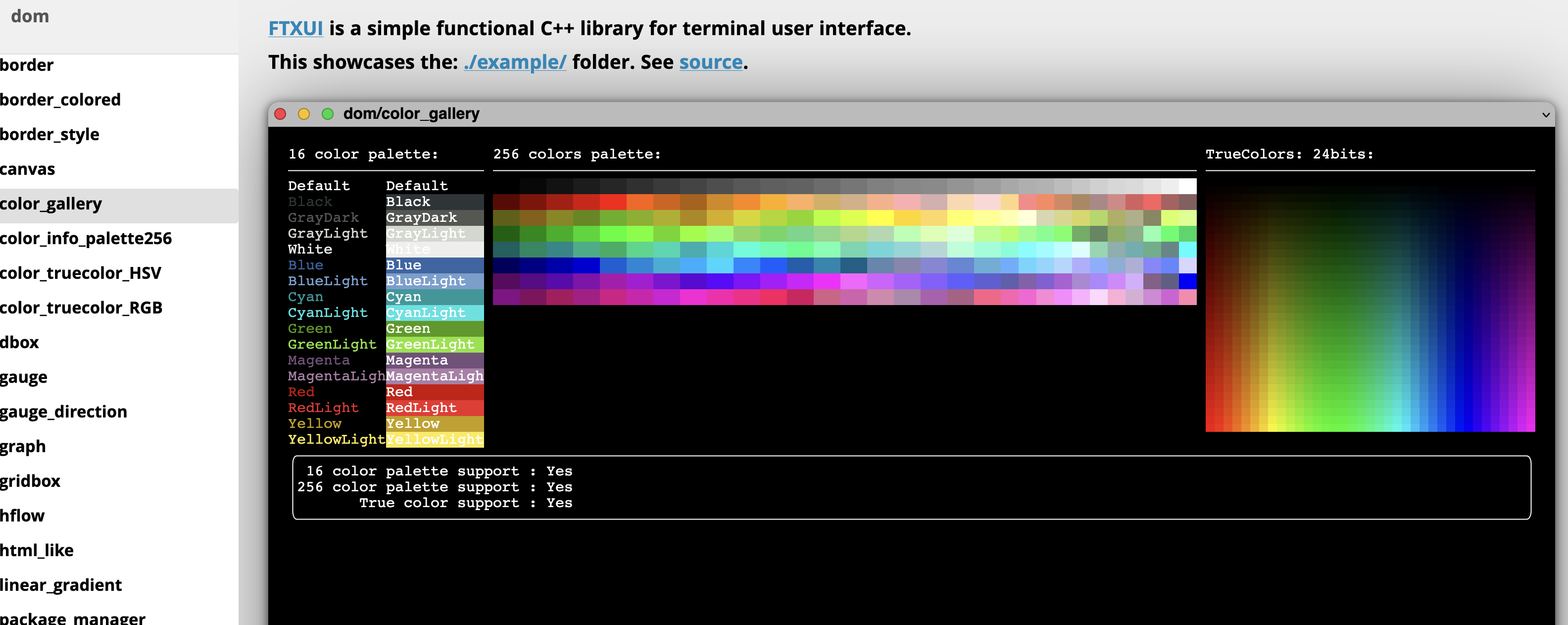The image size is (1568, 625).
Task: Click the foreground 'RedLight' text label
Action: coord(323,408)
